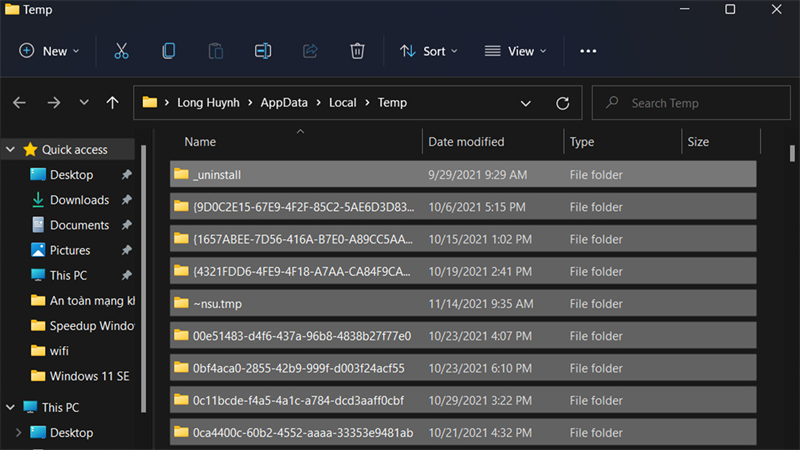This screenshot has width=800, height=450.
Task: Select Downloads in Quick access
Action: (x=79, y=200)
